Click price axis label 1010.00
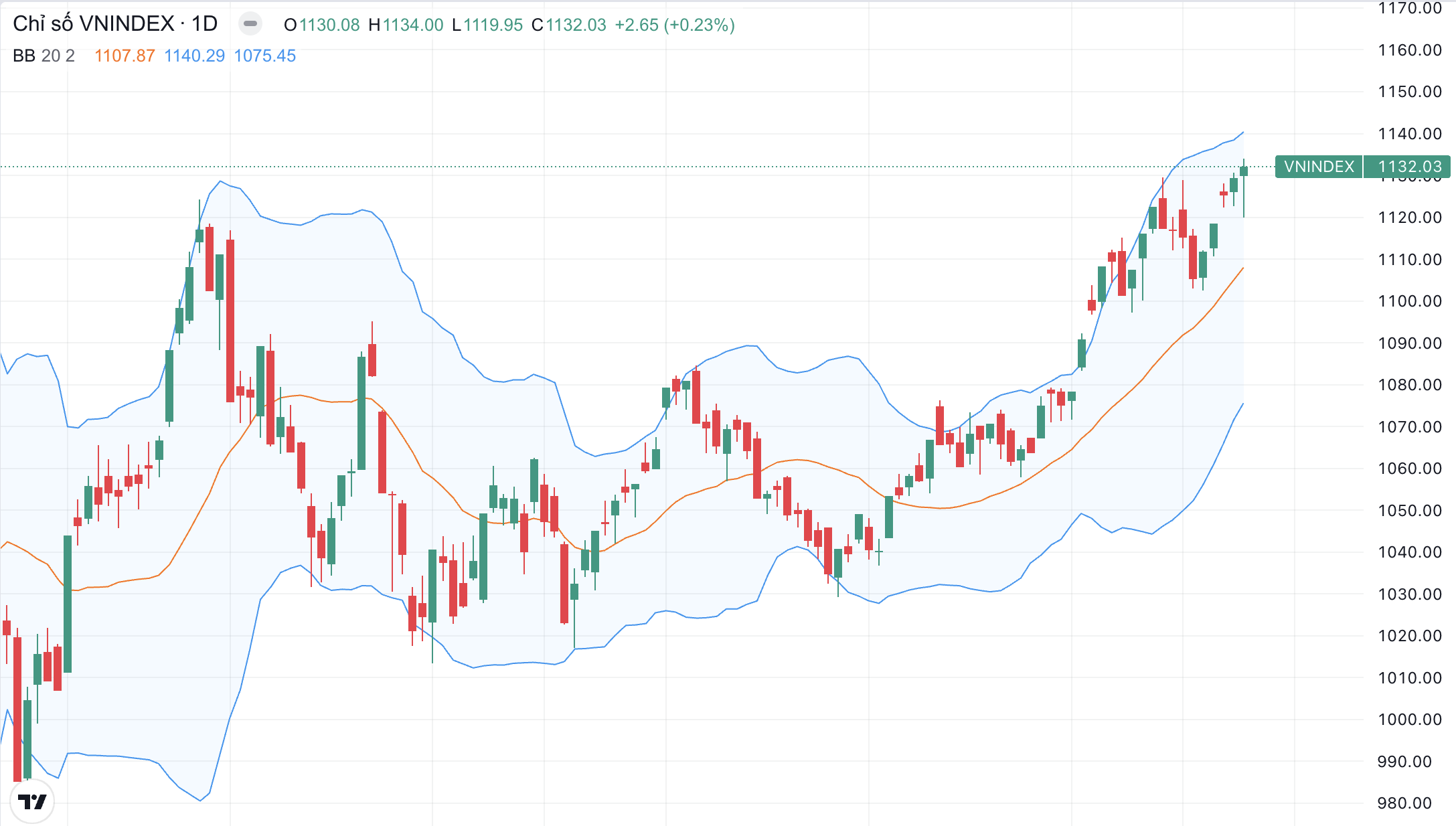This screenshot has width=1456, height=826. (1409, 678)
